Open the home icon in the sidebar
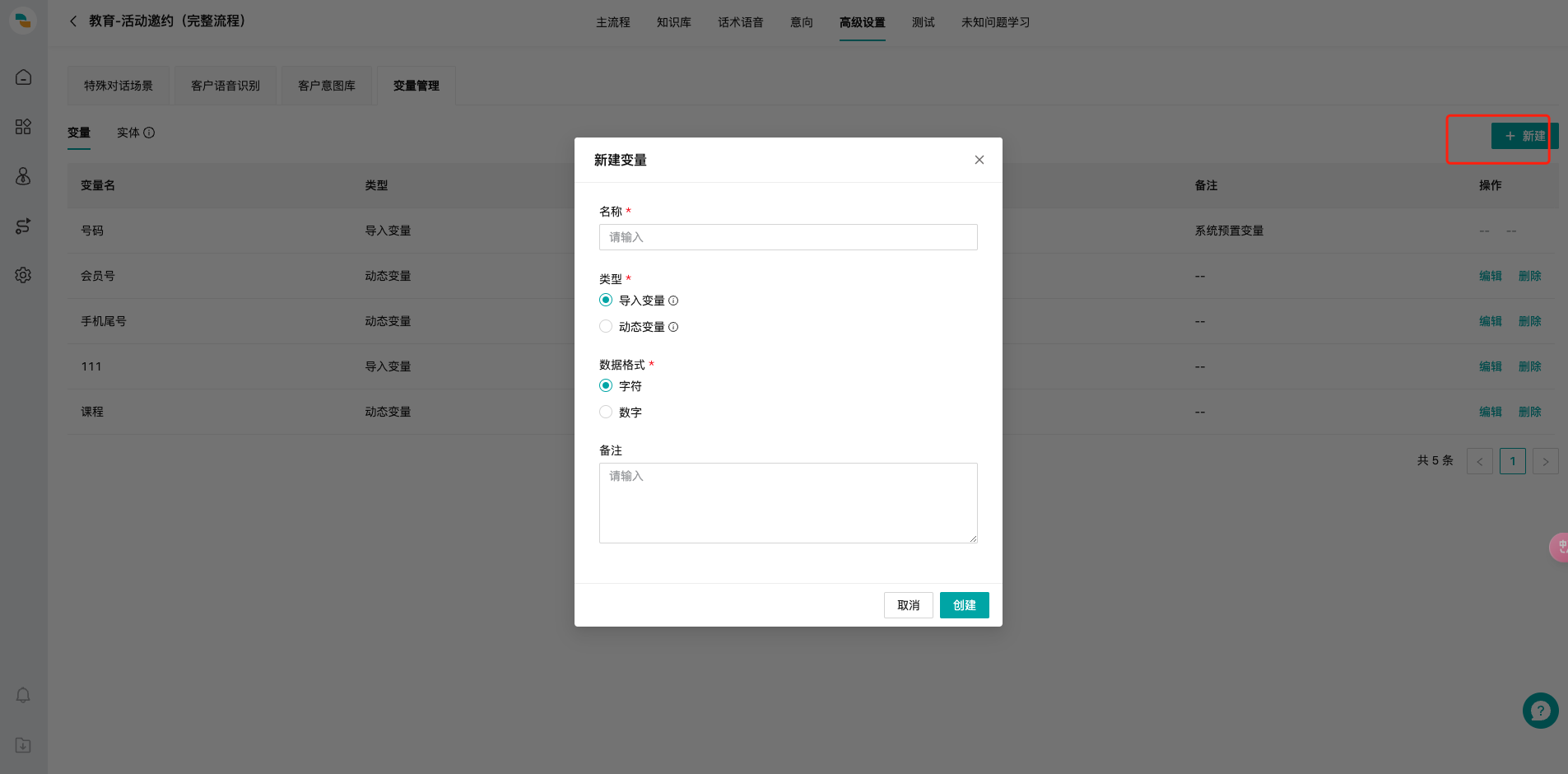Screen dimensions: 1568x774 tap(23, 77)
